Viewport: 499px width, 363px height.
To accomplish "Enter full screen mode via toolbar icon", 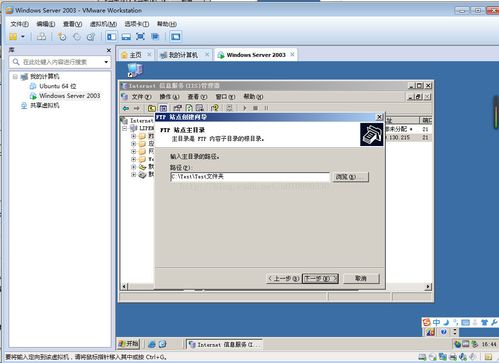I will coord(140,36).
